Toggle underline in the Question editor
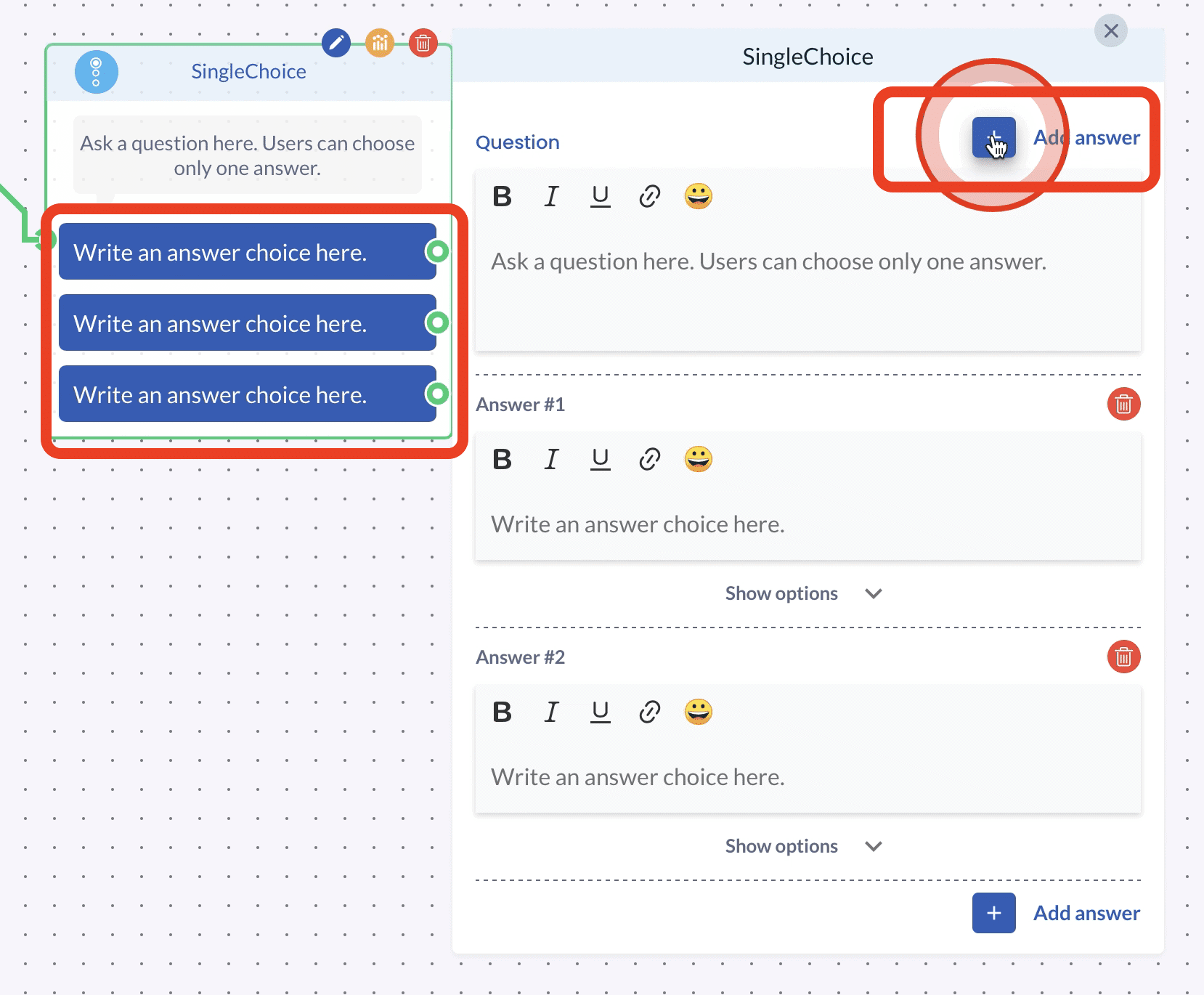 [601, 196]
